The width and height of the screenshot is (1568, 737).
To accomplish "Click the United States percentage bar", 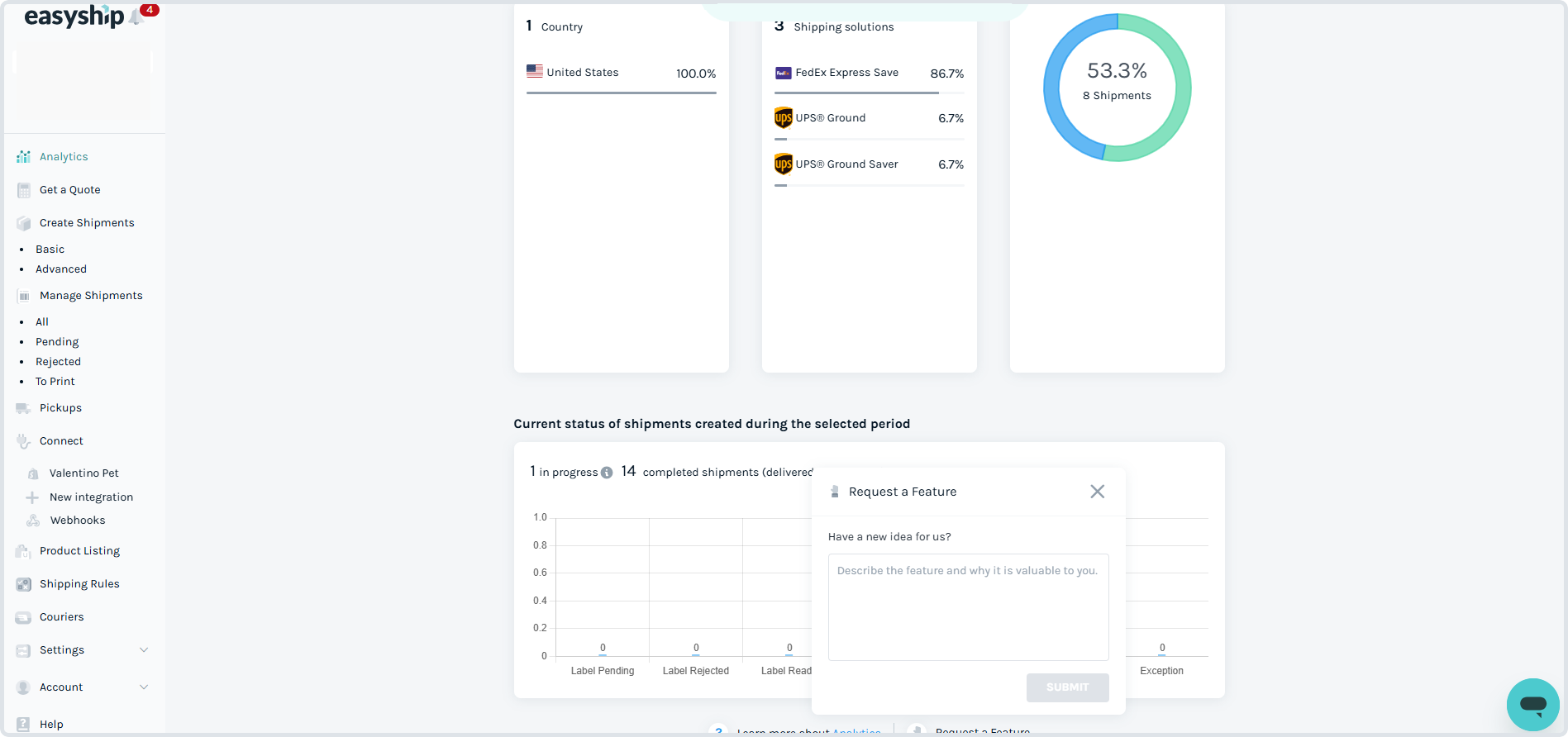I will 621,93.
